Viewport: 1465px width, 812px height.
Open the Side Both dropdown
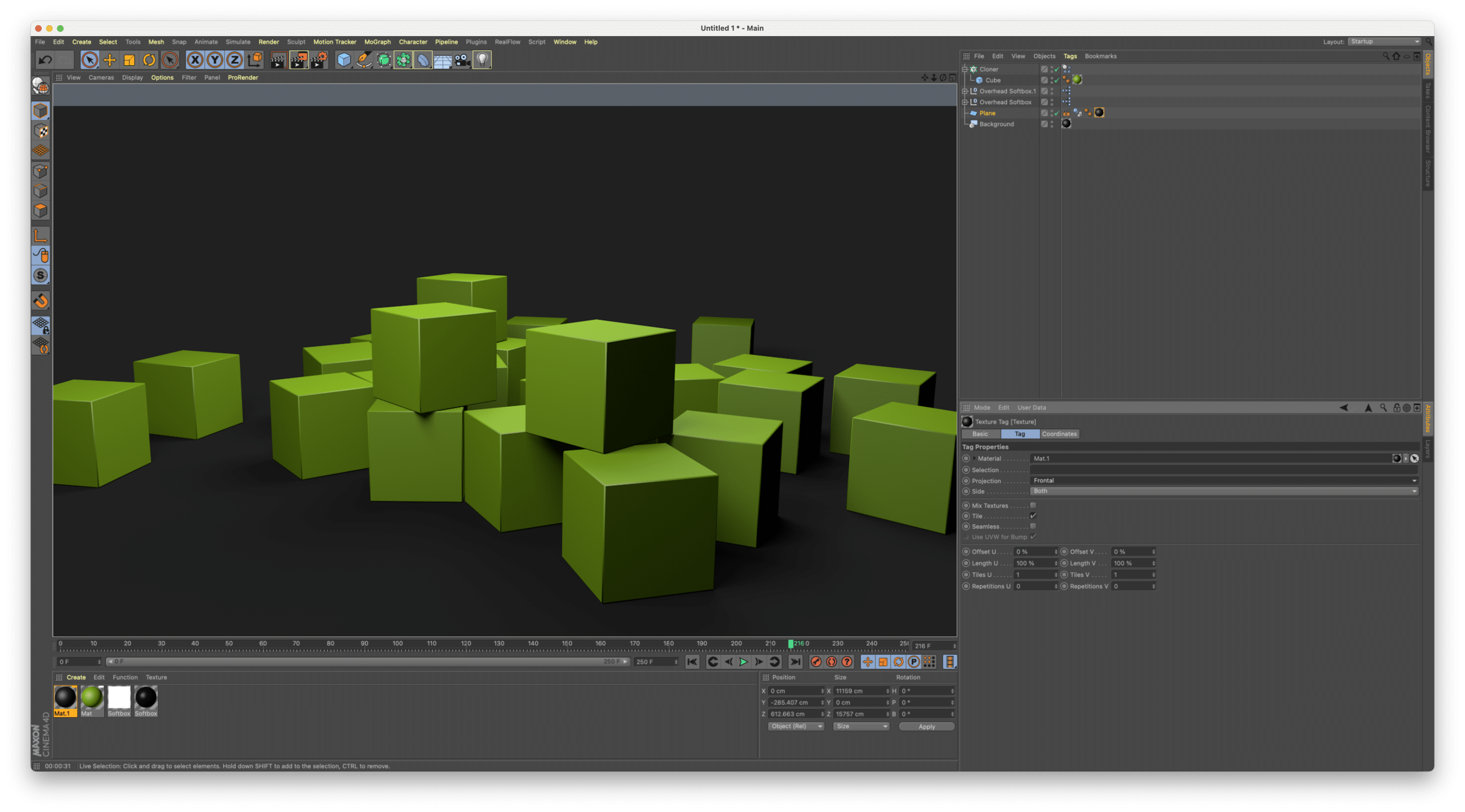tap(1224, 491)
